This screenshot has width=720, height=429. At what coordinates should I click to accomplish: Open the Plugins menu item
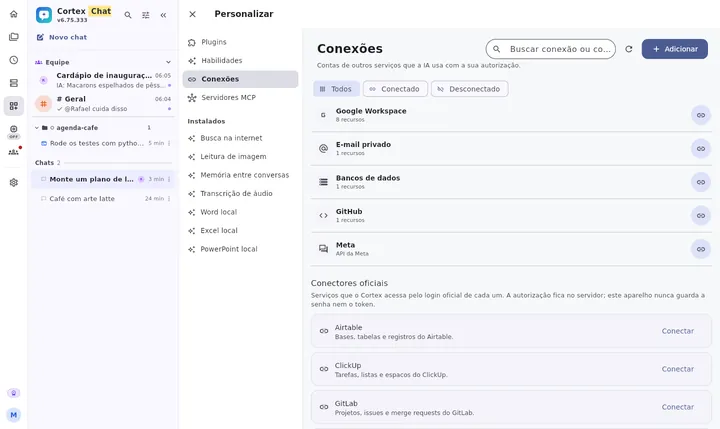click(240, 42)
